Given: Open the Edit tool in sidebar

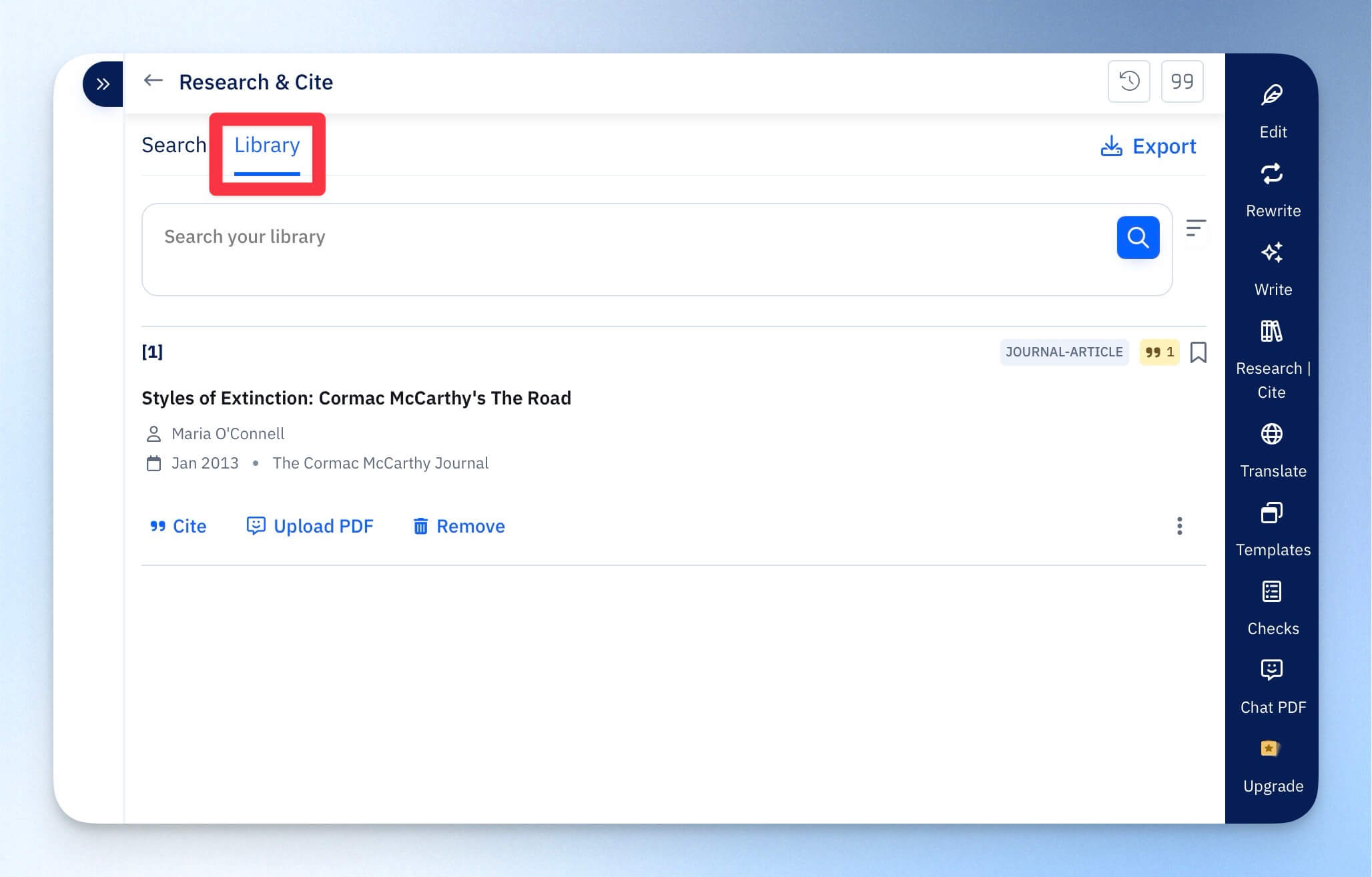Looking at the screenshot, I should 1272,111.
